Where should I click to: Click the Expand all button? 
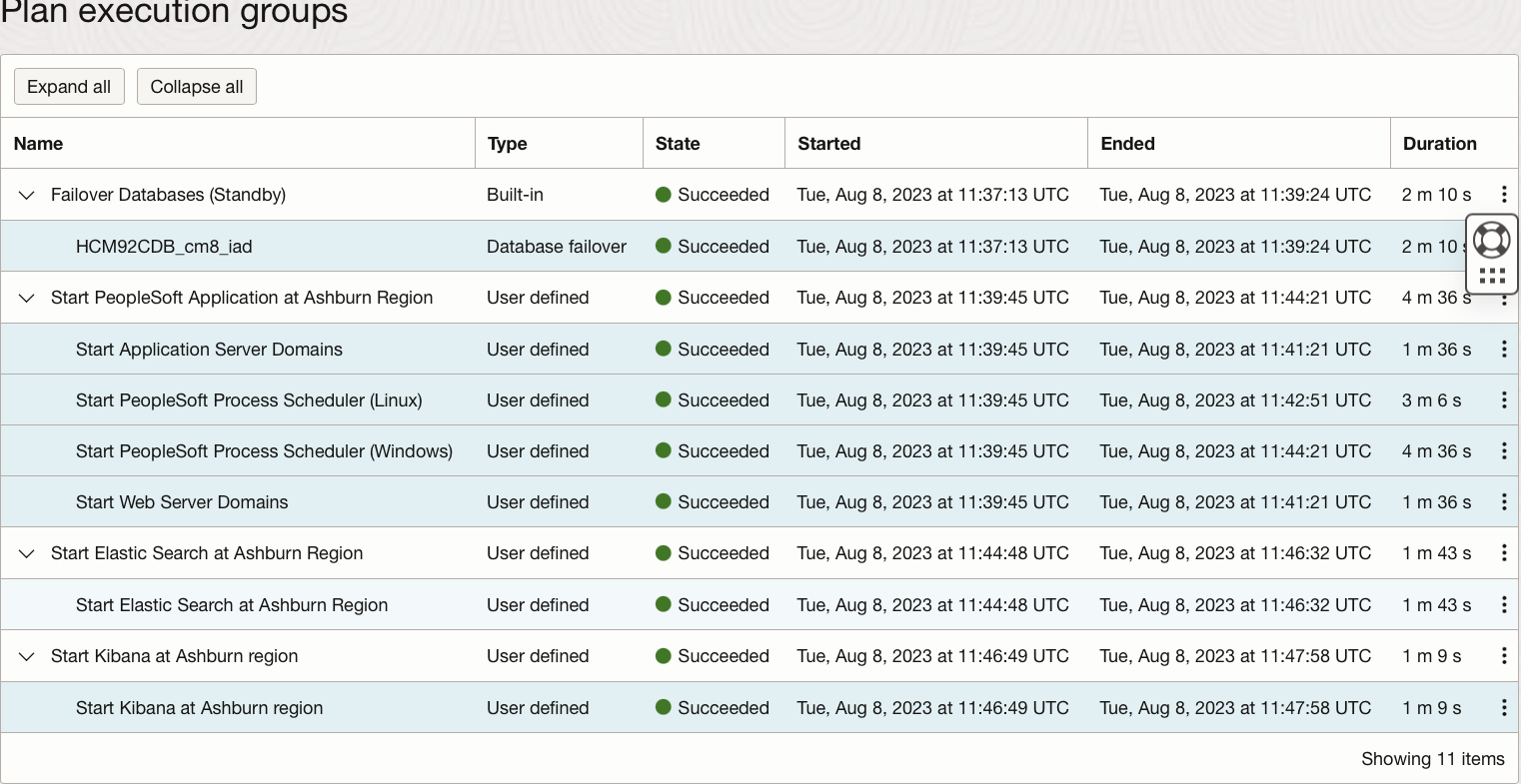point(69,86)
